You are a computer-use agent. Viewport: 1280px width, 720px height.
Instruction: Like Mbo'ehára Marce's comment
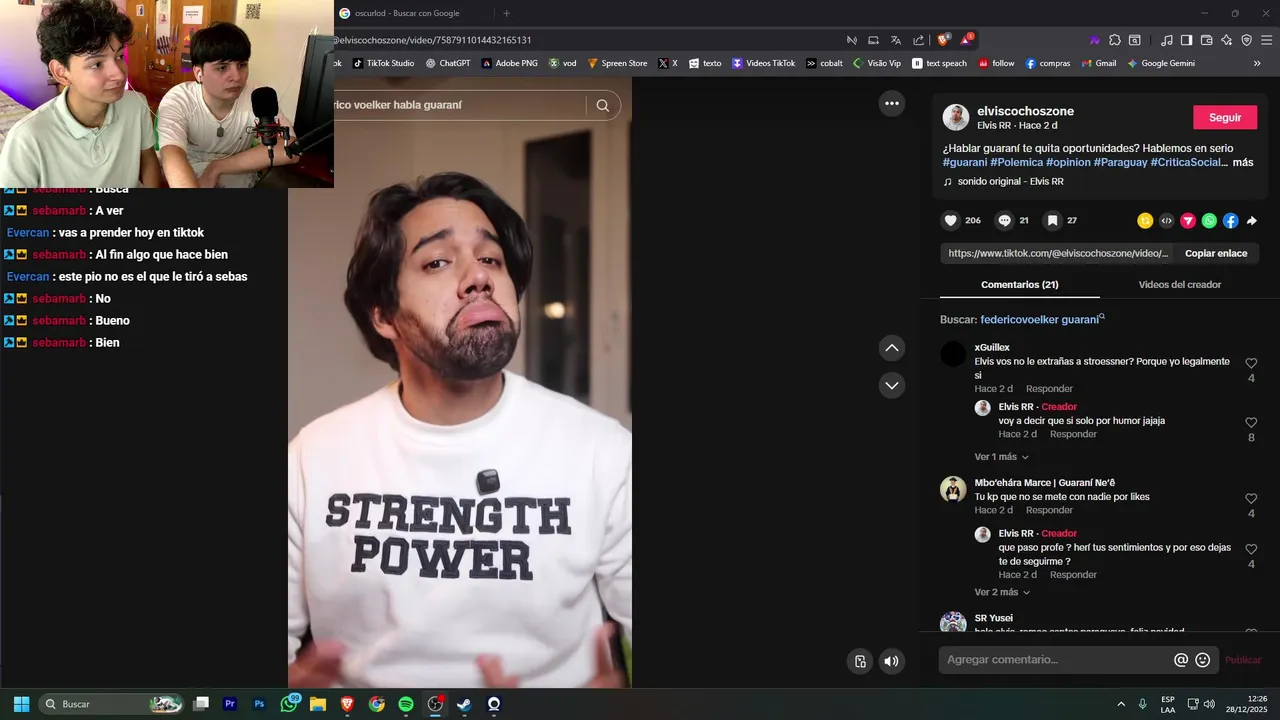pos(1251,499)
